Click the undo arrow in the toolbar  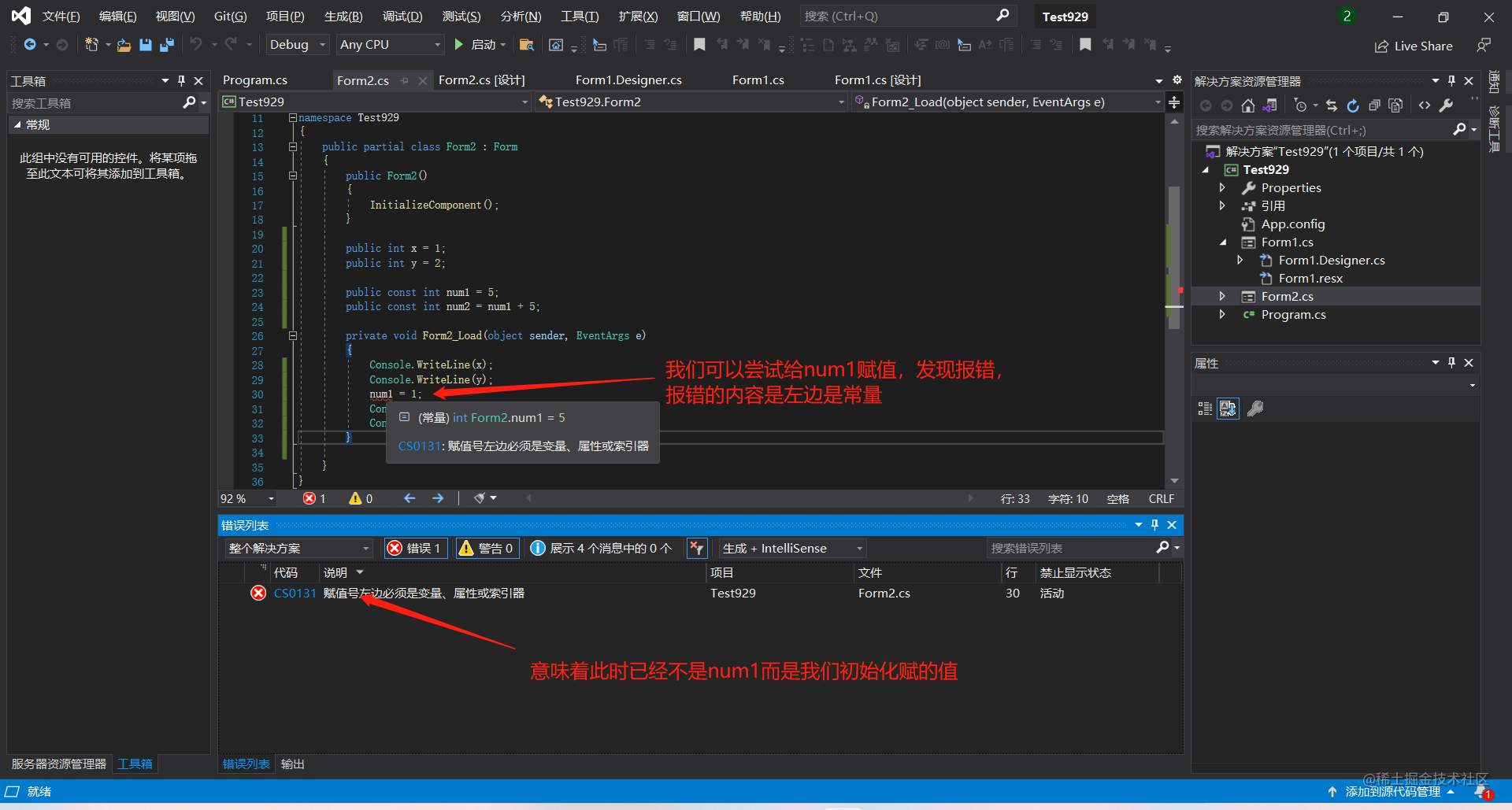[x=196, y=45]
